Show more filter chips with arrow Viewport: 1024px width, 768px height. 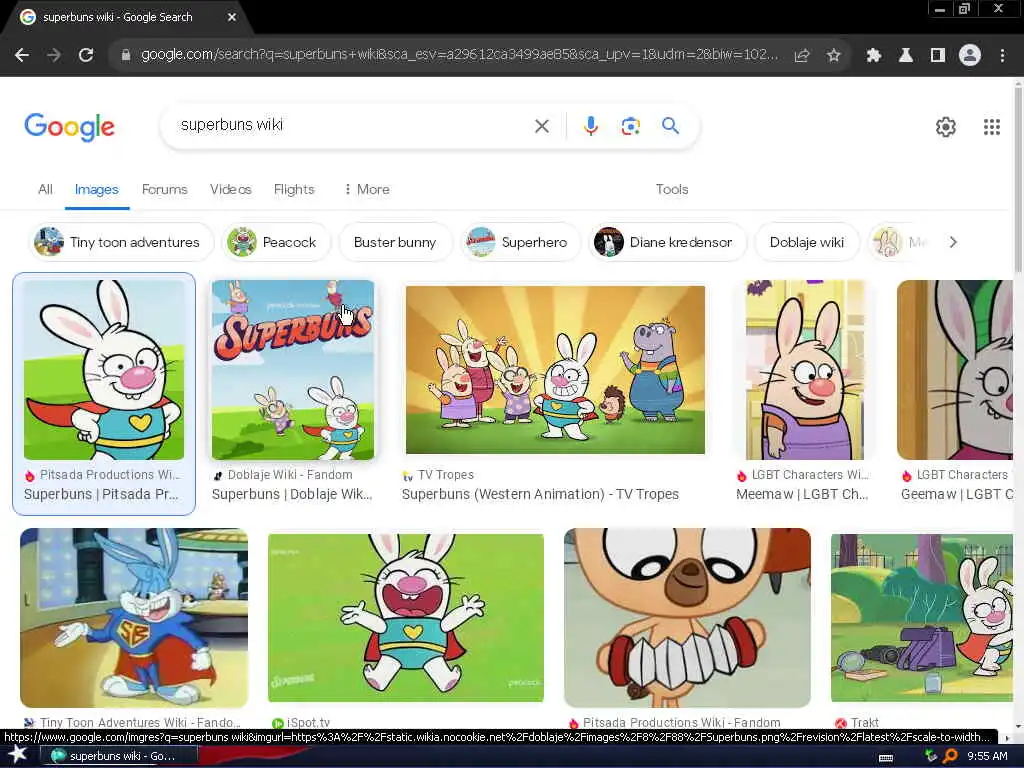click(953, 242)
